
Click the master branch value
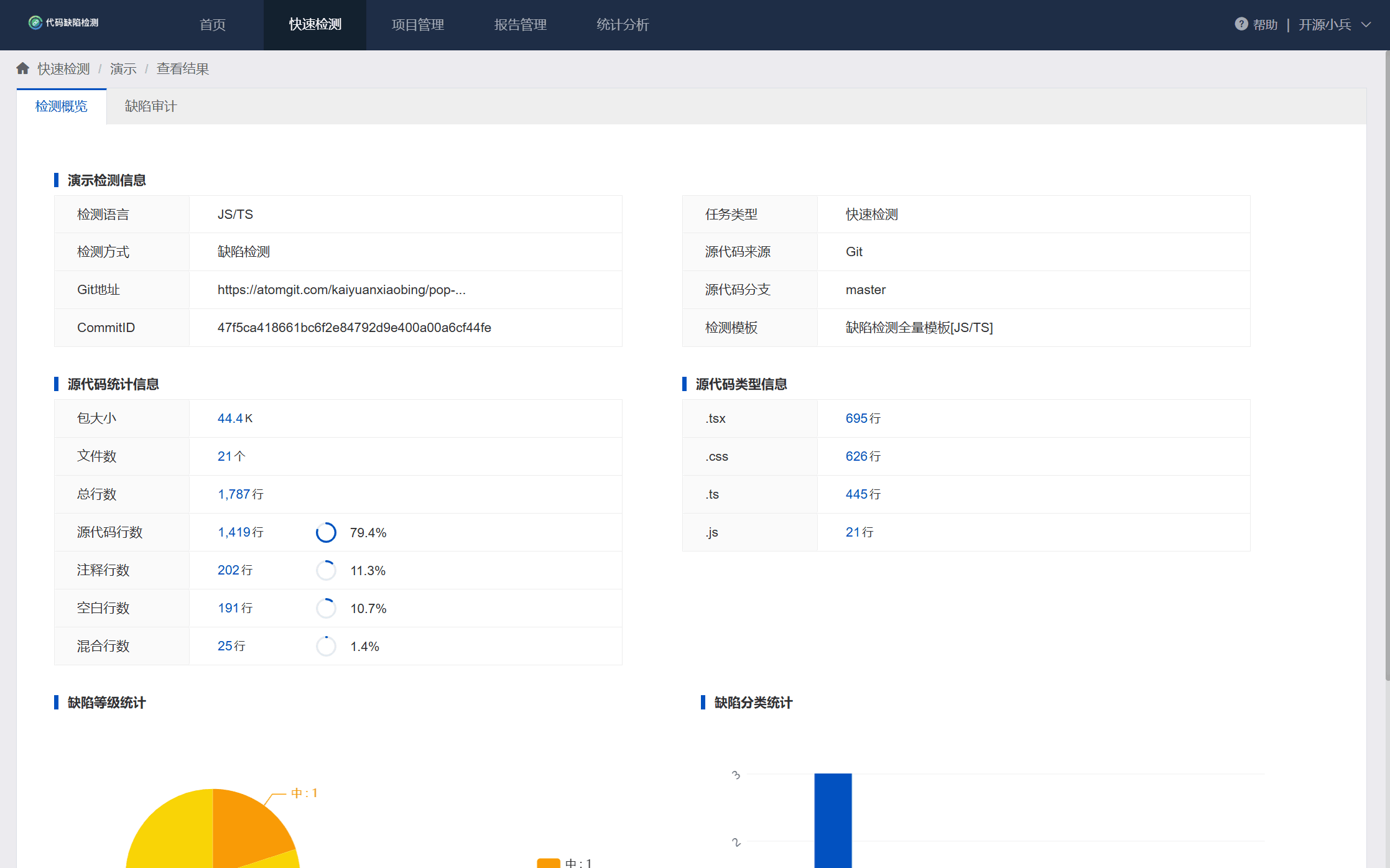coord(866,290)
